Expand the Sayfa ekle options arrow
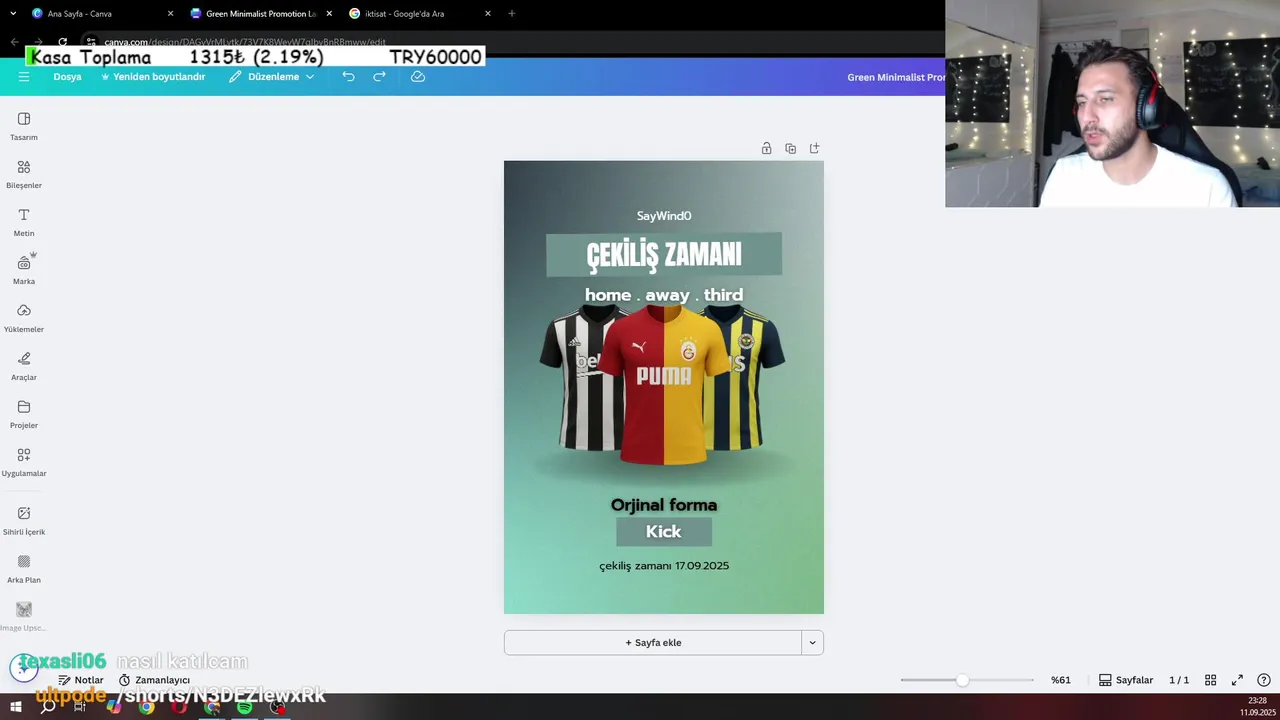 (812, 643)
